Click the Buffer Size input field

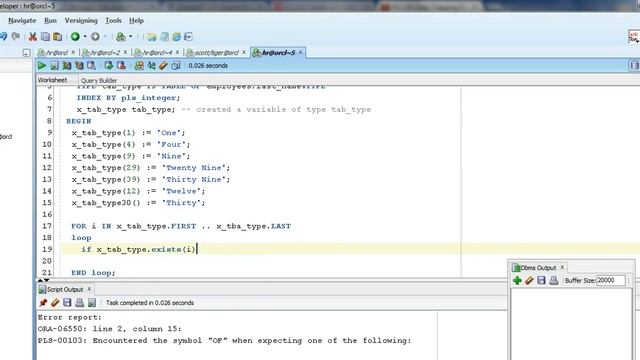coord(611,280)
